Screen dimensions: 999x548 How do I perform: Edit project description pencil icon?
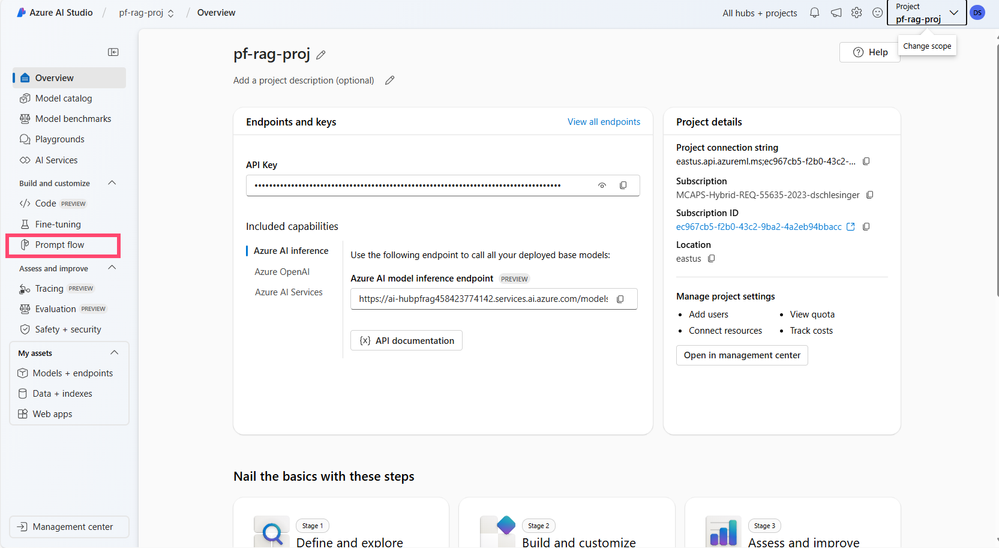click(x=389, y=80)
